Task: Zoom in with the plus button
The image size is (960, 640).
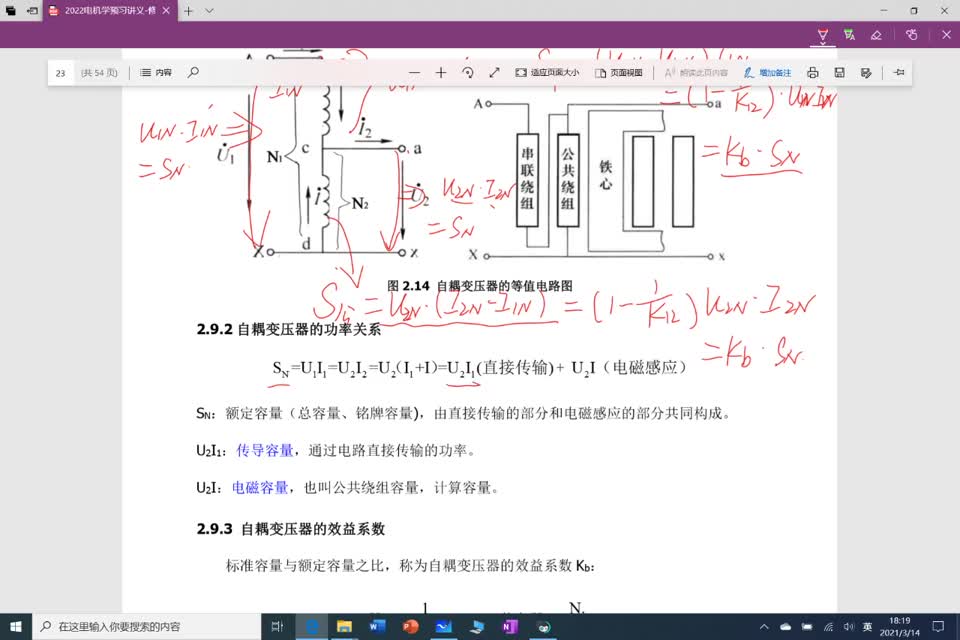Action: 441,72
